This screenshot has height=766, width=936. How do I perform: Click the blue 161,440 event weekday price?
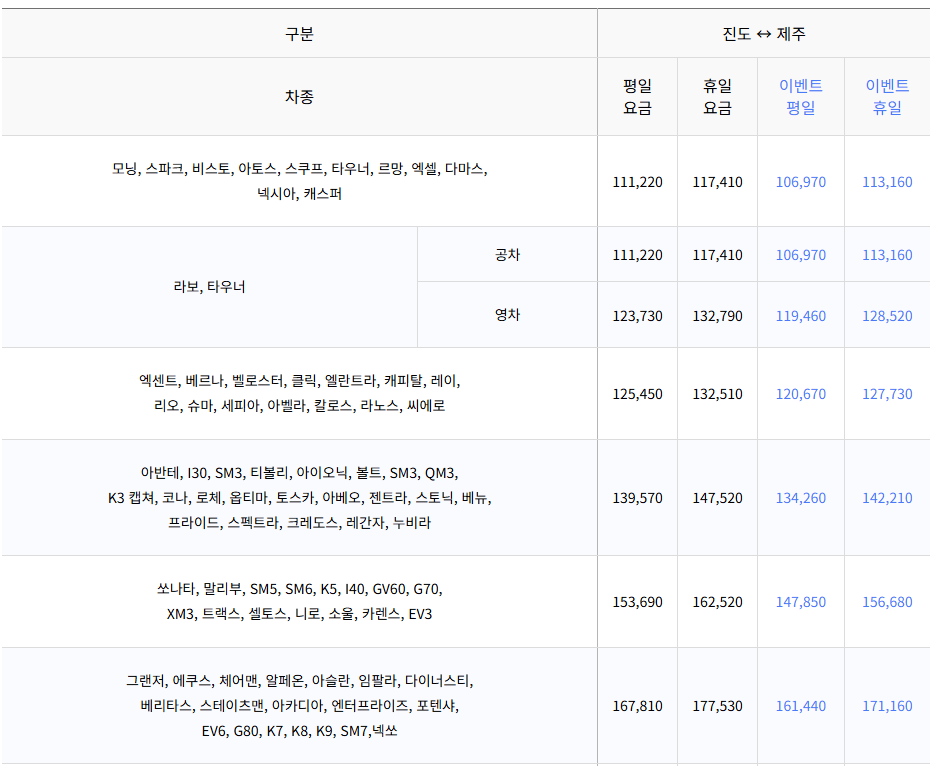point(800,706)
